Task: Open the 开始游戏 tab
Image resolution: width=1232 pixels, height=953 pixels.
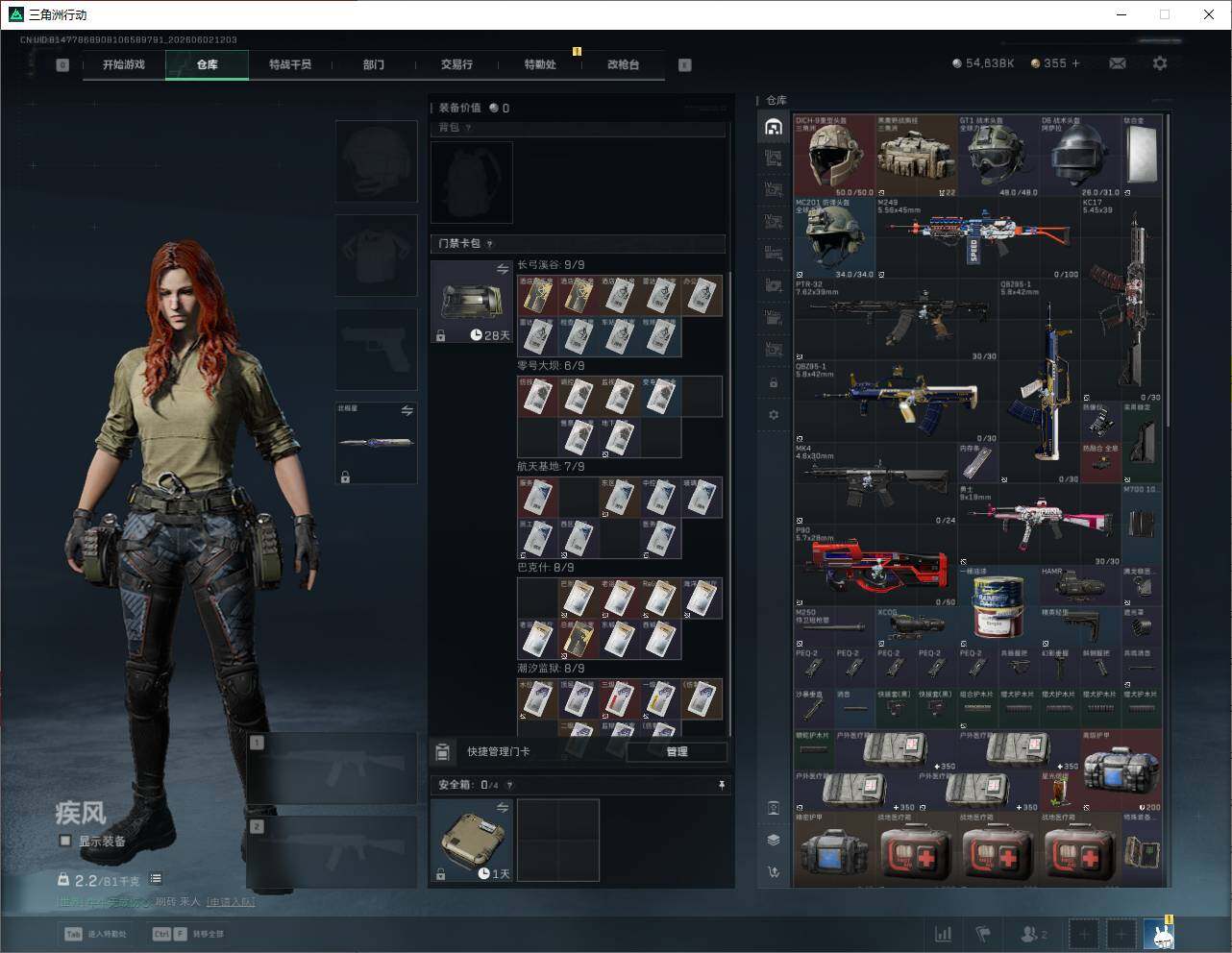Action: pyautogui.click(x=124, y=64)
